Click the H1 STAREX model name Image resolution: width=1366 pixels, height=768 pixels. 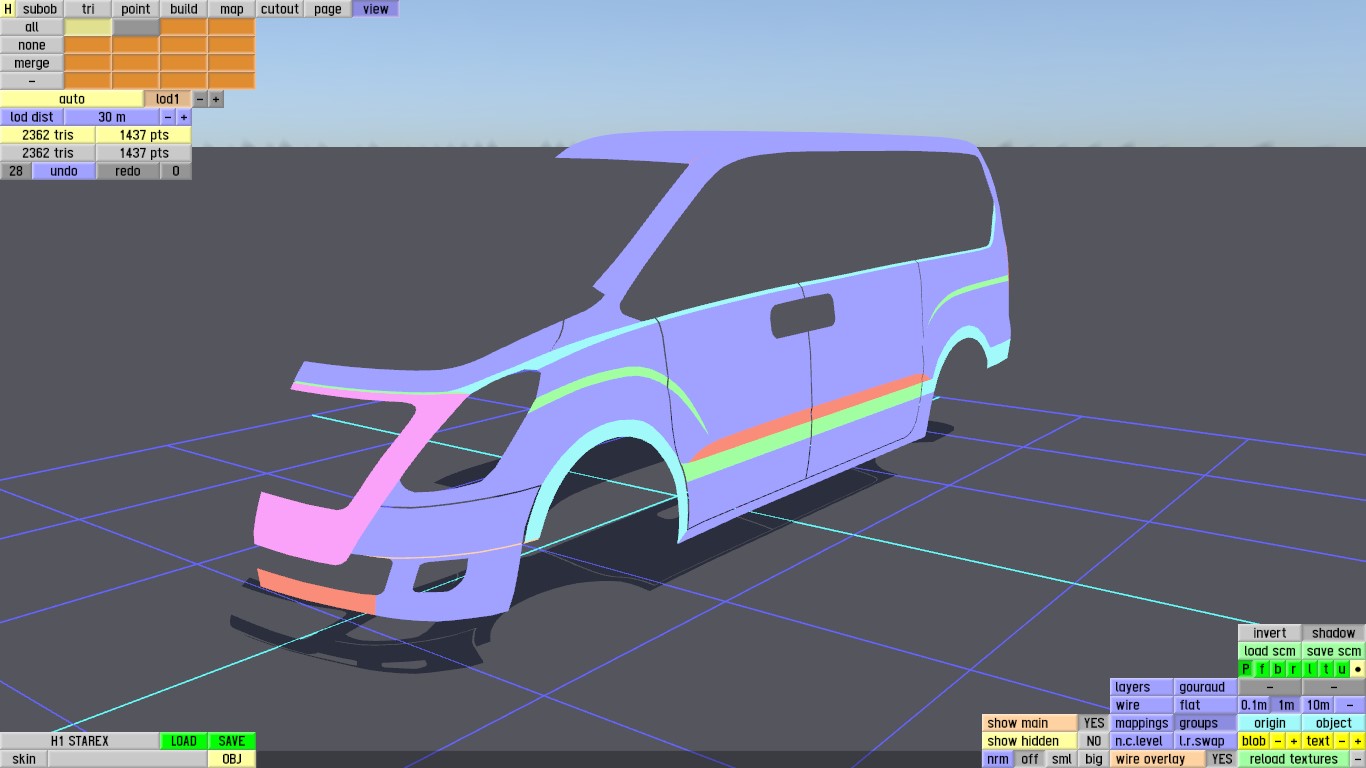click(x=80, y=741)
